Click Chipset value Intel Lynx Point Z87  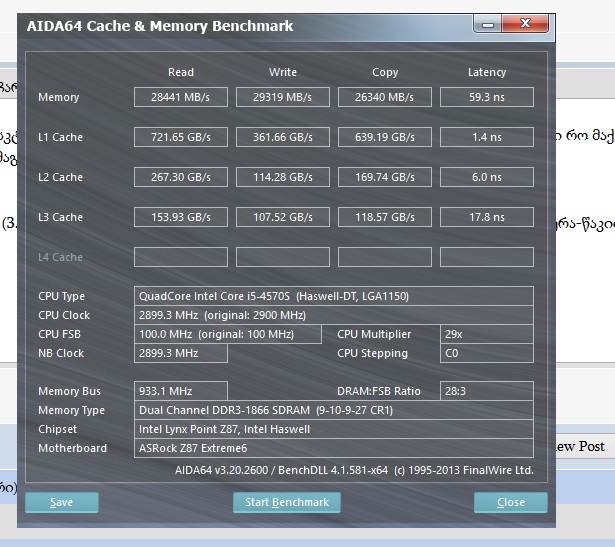tap(334, 429)
